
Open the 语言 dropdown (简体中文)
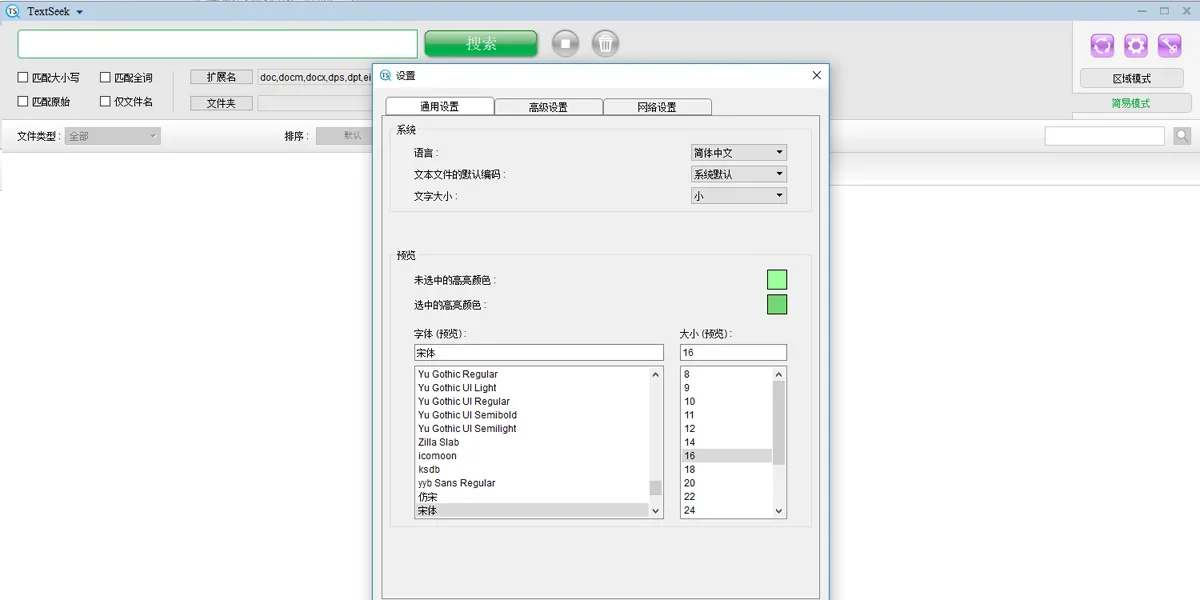739,153
